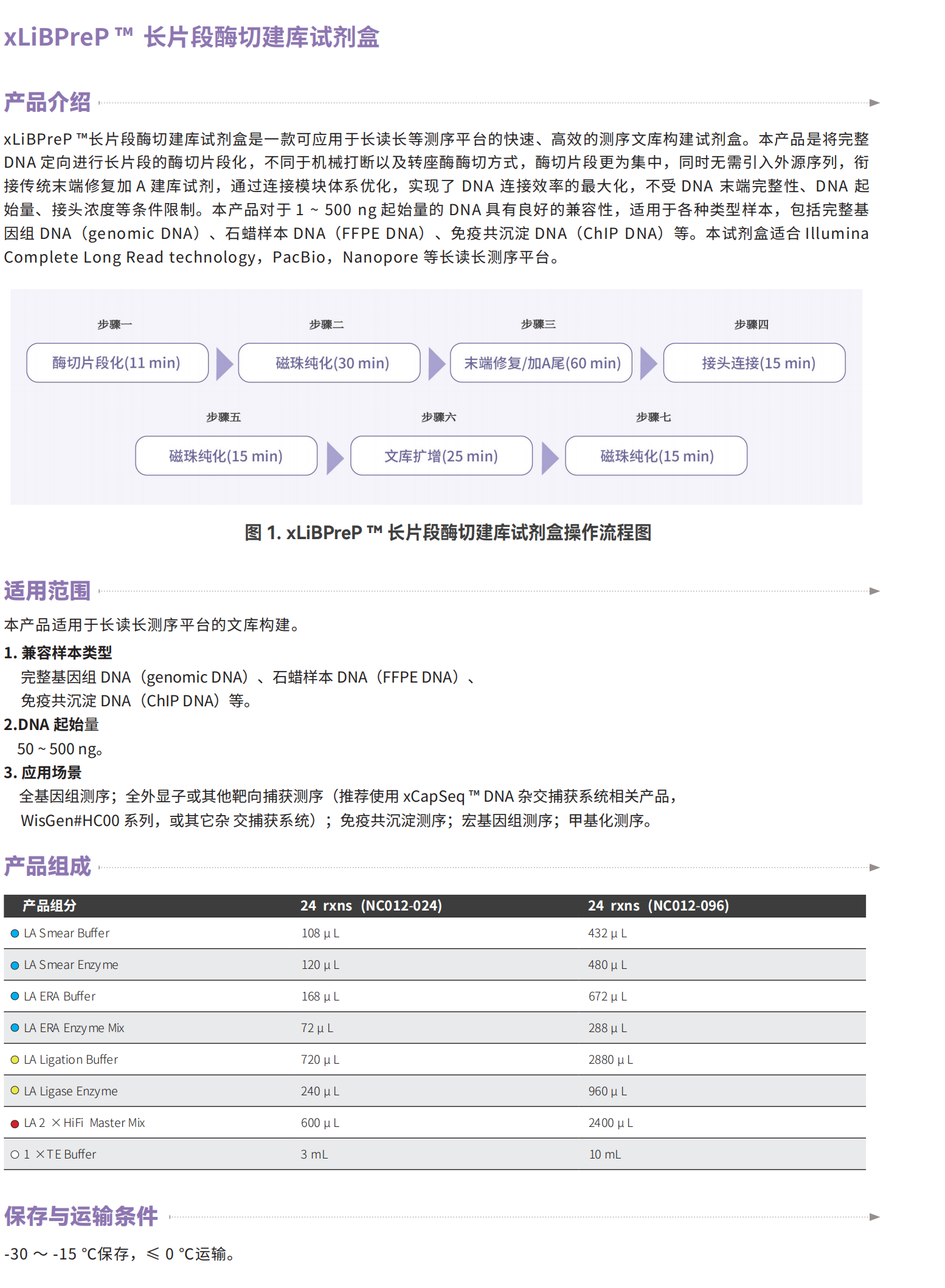Screen dimensions: 945x1288
Task: Click the 保存与运输条件 section heading
Action: pyautogui.click(x=81, y=1216)
